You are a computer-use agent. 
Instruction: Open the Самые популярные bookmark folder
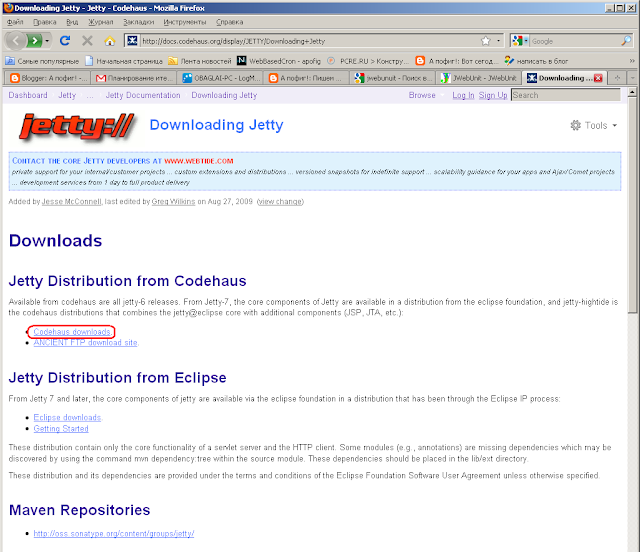coord(42,61)
